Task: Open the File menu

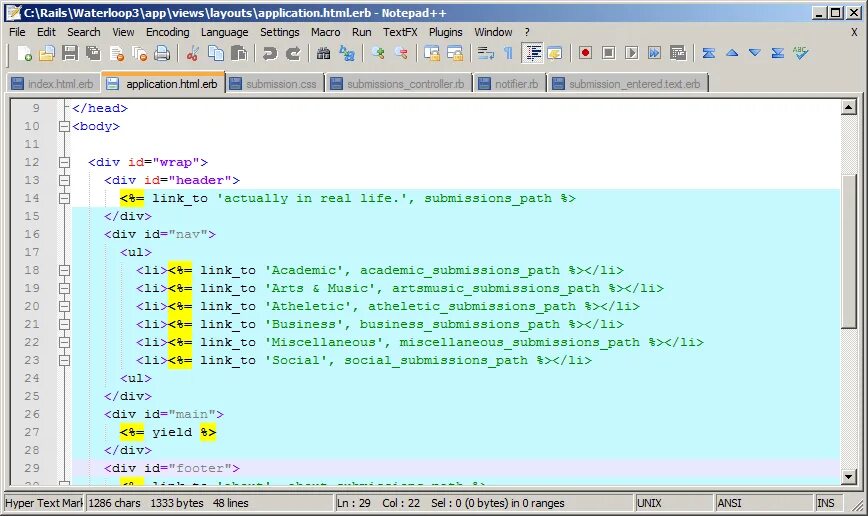Action: (x=17, y=32)
